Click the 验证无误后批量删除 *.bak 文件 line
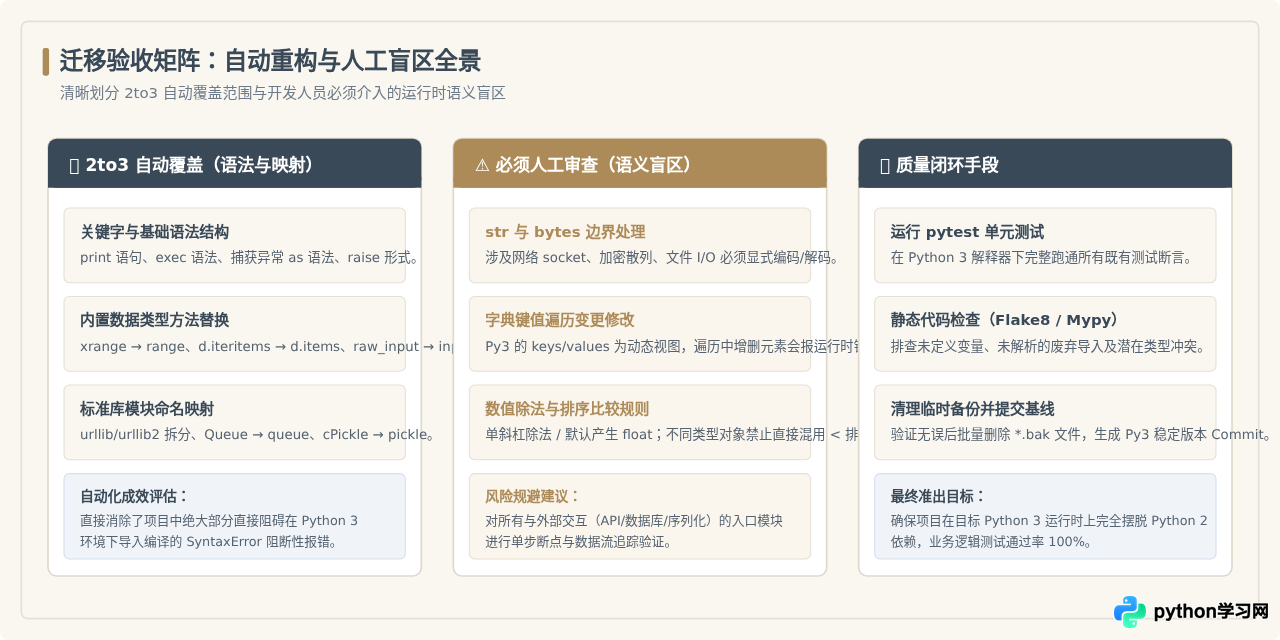The image size is (1280, 640). click(x=1083, y=434)
